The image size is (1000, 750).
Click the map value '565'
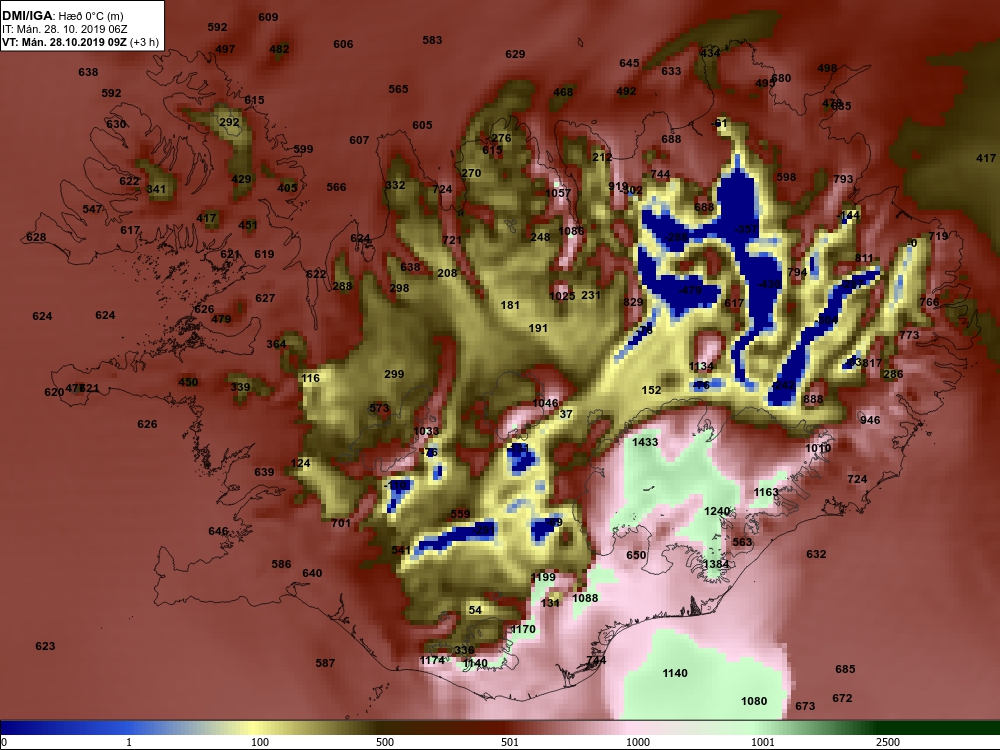pos(399,89)
